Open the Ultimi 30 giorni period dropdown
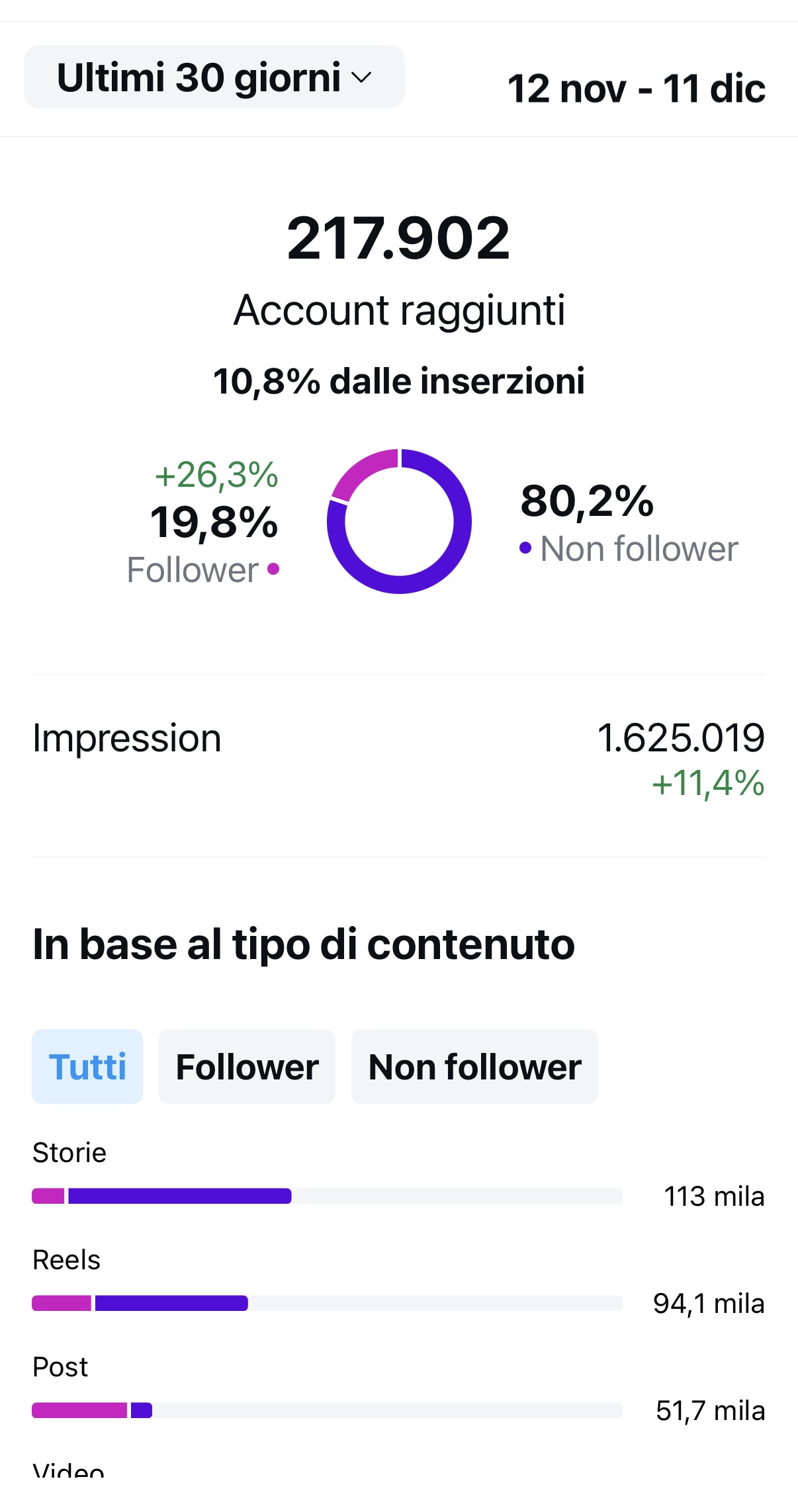This screenshot has height=1512, width=798. pyautogui.click(x=214, y=77)
